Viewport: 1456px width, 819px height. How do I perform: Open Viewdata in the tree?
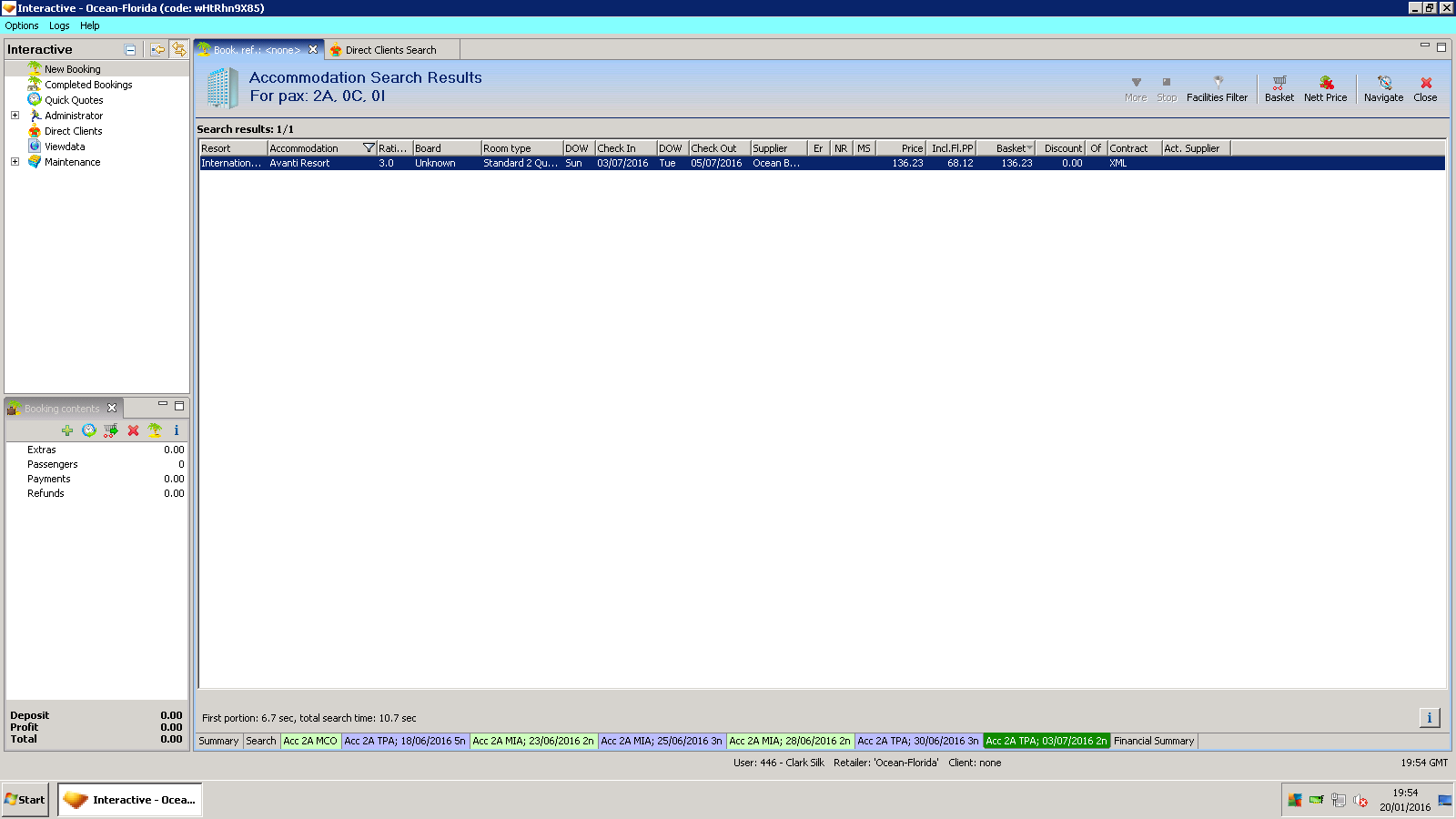coord(65,147)
